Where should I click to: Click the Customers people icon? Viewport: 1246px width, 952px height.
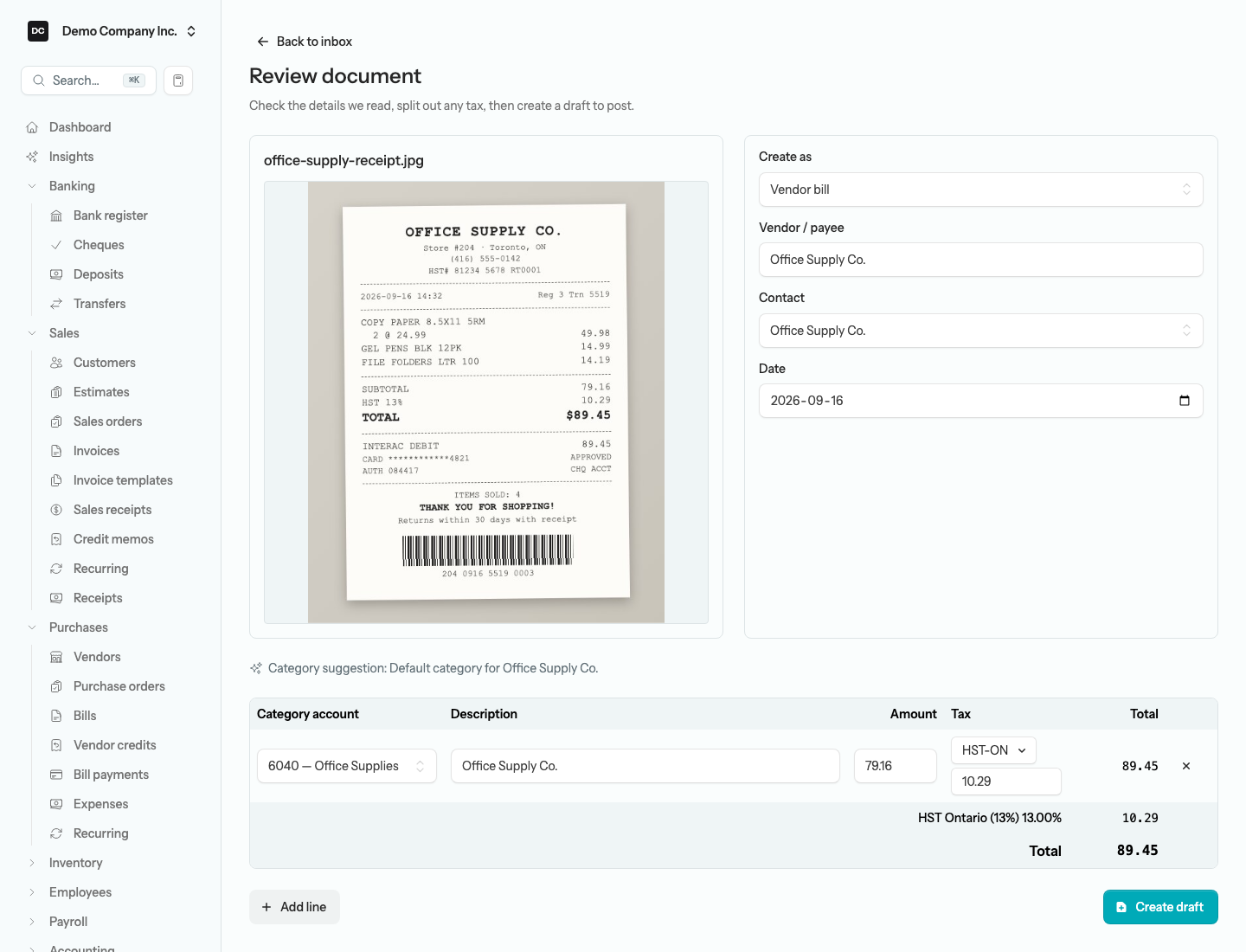(x=56, y=363)
